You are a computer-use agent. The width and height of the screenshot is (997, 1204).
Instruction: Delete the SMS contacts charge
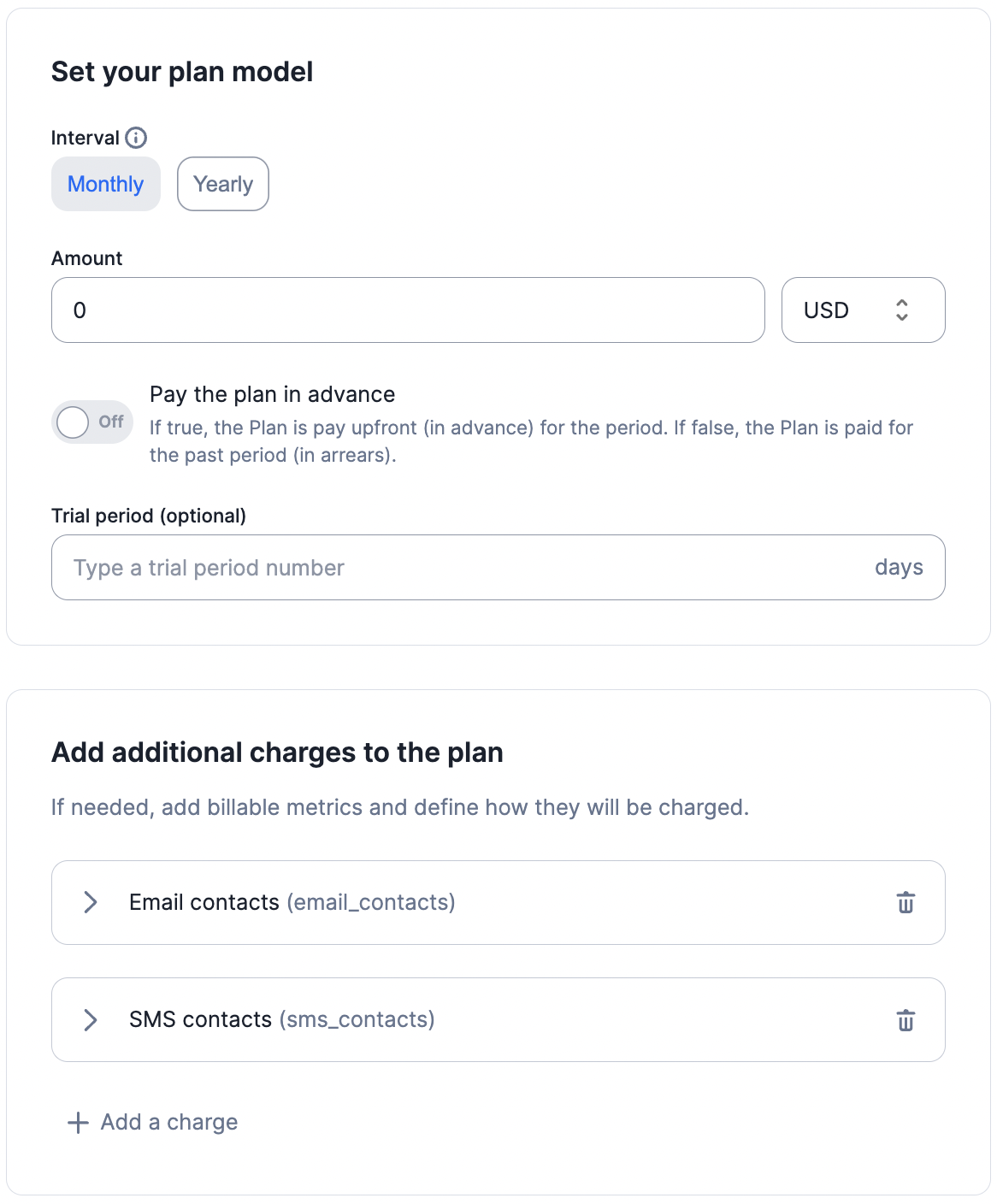pyautogui.click(x=906, y=1020)
